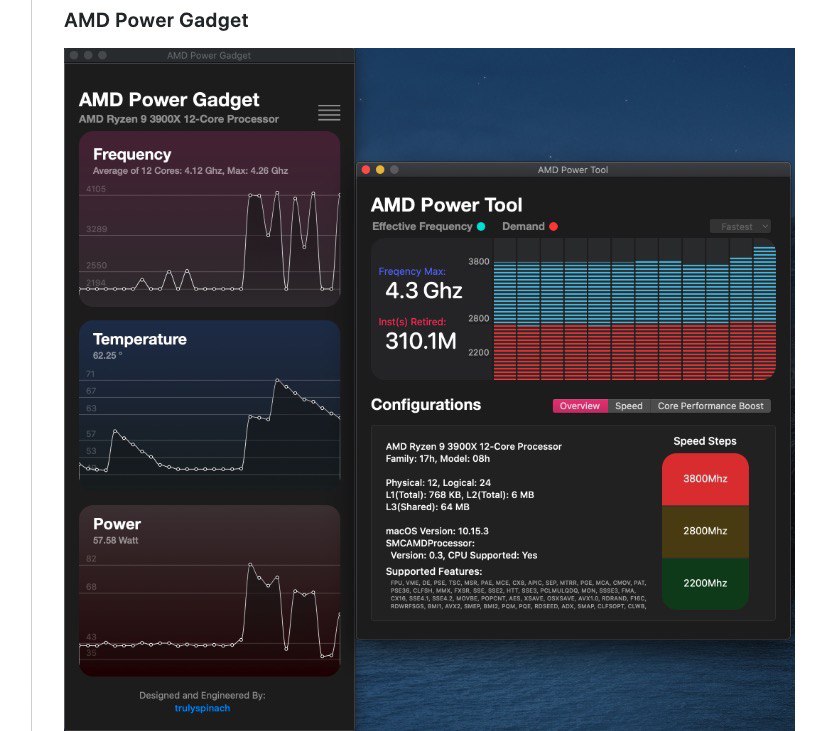Click the Frequency graph card
Viewport: 833px width, 731px height.
(x=209, y=219)
